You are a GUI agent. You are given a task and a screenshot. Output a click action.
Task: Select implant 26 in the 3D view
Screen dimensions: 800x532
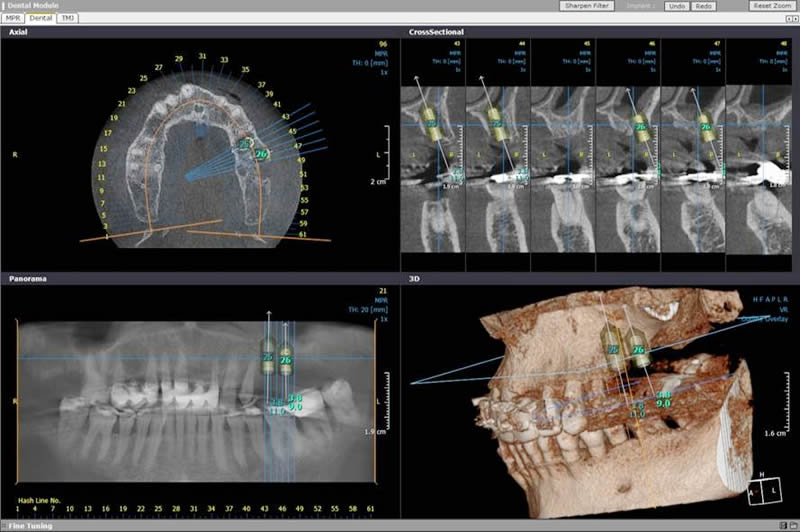[x=638, y=350]
